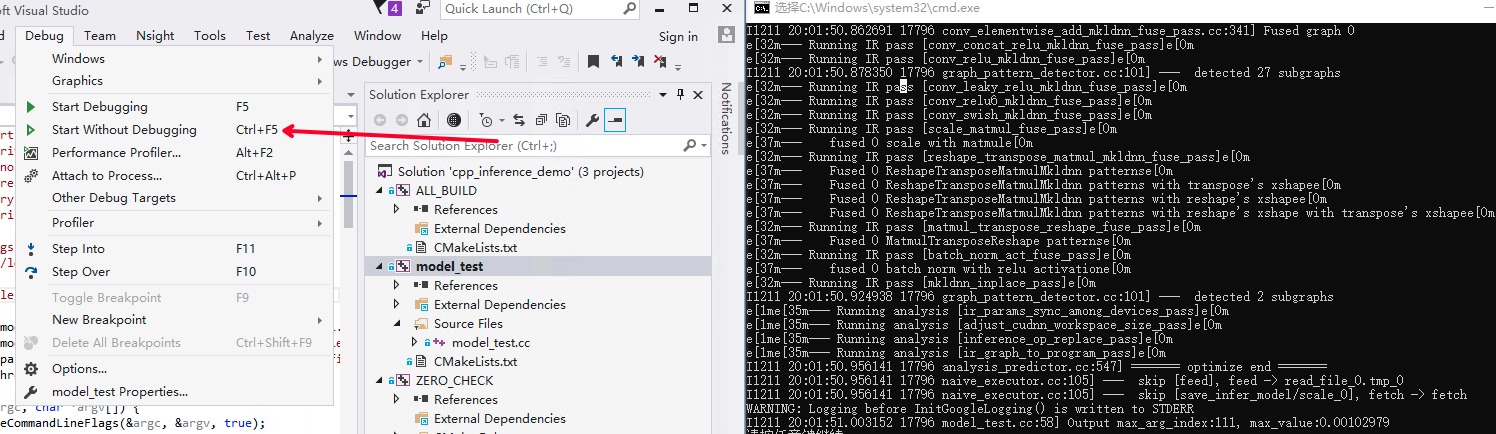Open New Breakpoint submenu
1496x434 pixels.
coord(175,320)
